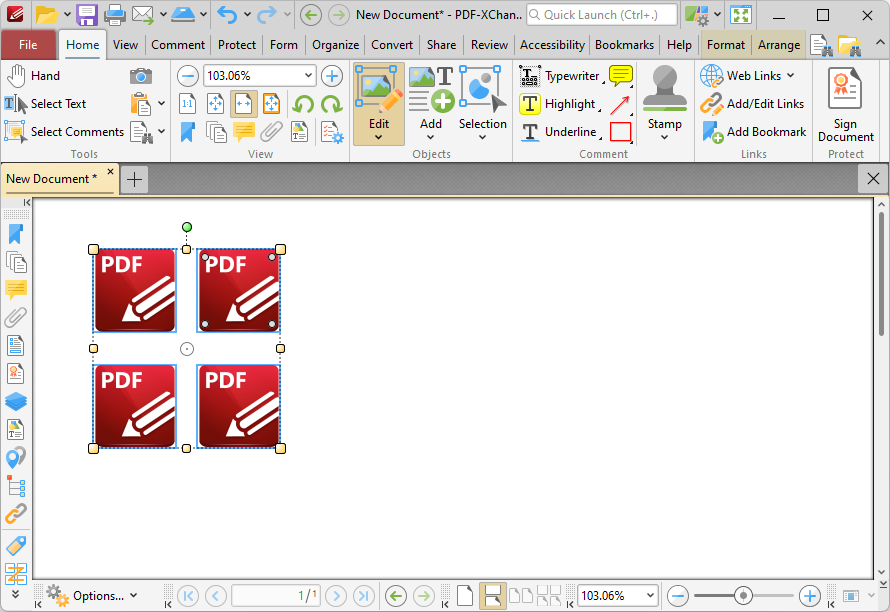The width and height of the screenshot is (890, 612).
Task: Click the zoom in plus button in ribbon
Action: (331, 76)
